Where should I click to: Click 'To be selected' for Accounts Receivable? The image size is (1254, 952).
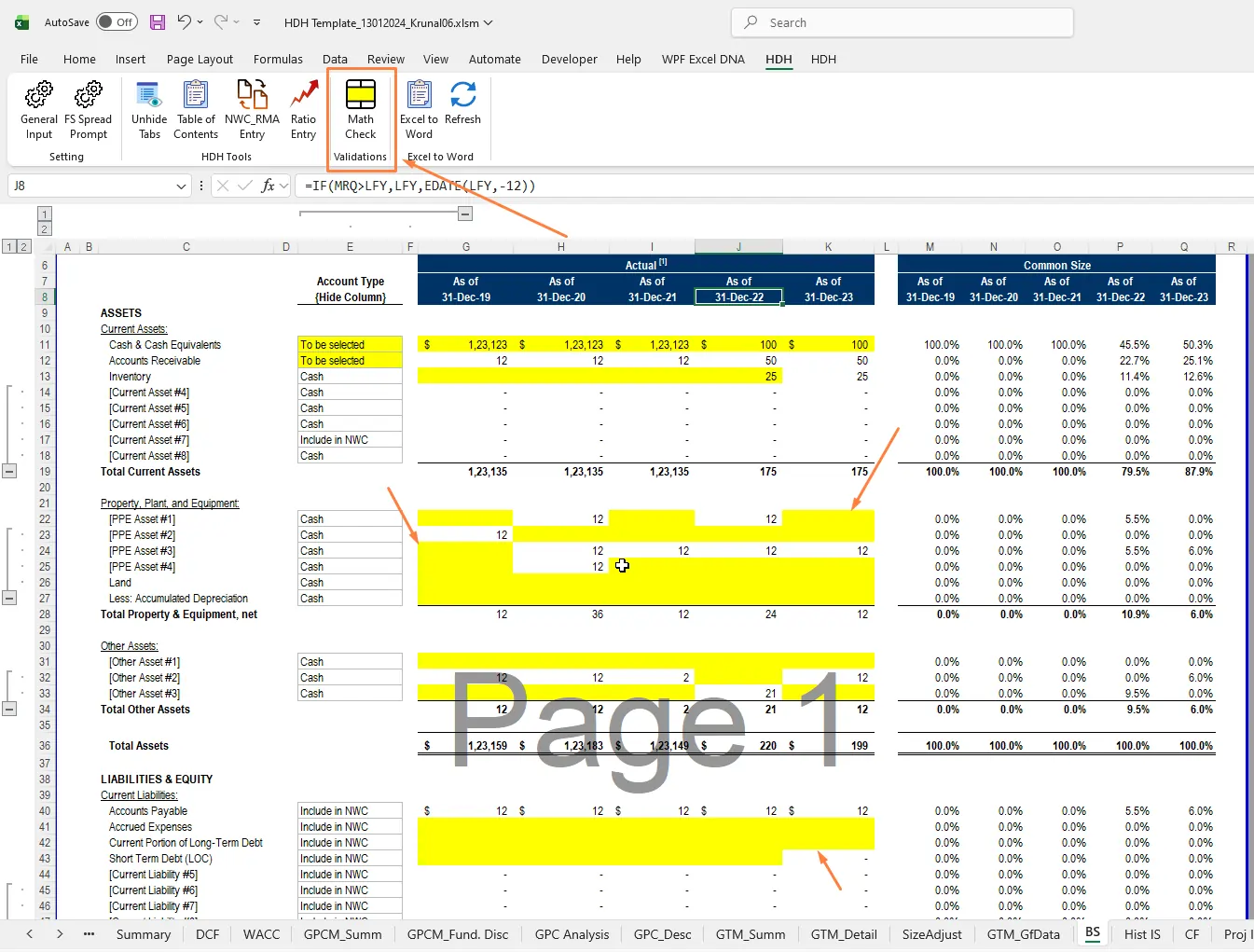tap(350, 361)
